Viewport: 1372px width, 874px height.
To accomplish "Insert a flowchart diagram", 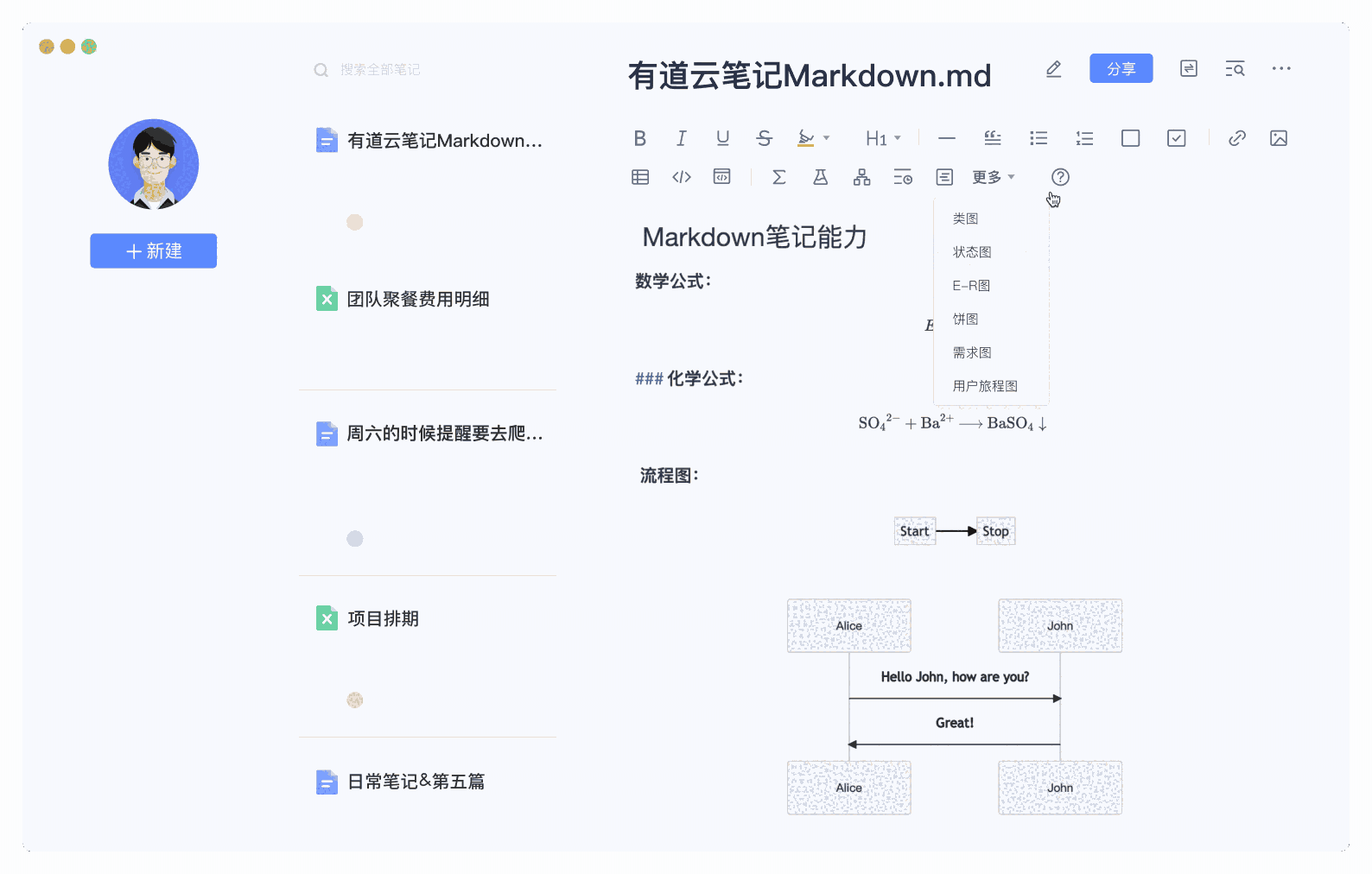I will [x=861, y=177].
